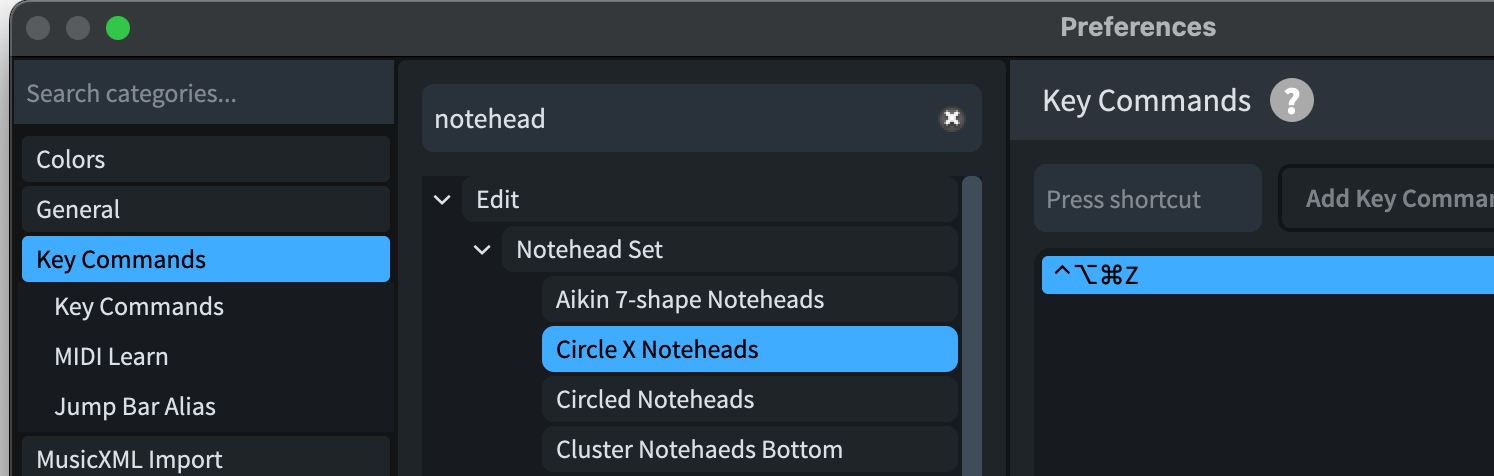
Task: Select Aikin 7-shape Noteheads command
Action: (749, 300)
